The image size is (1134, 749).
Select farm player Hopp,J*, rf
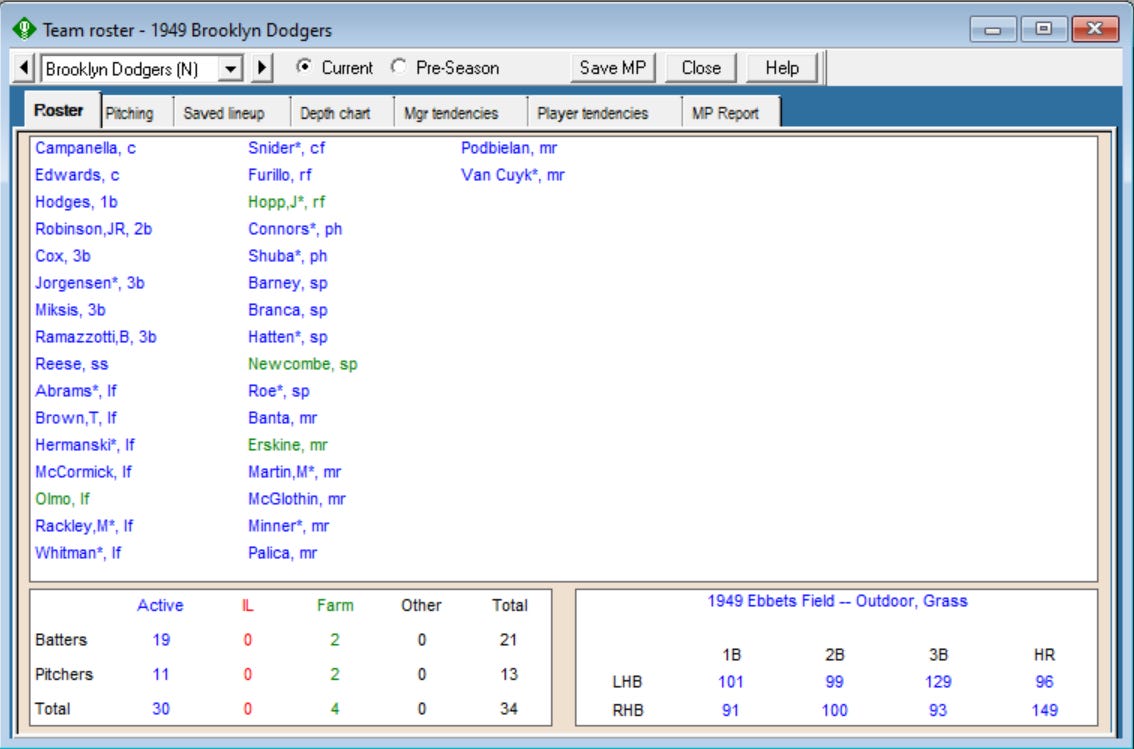coord(286,202)
